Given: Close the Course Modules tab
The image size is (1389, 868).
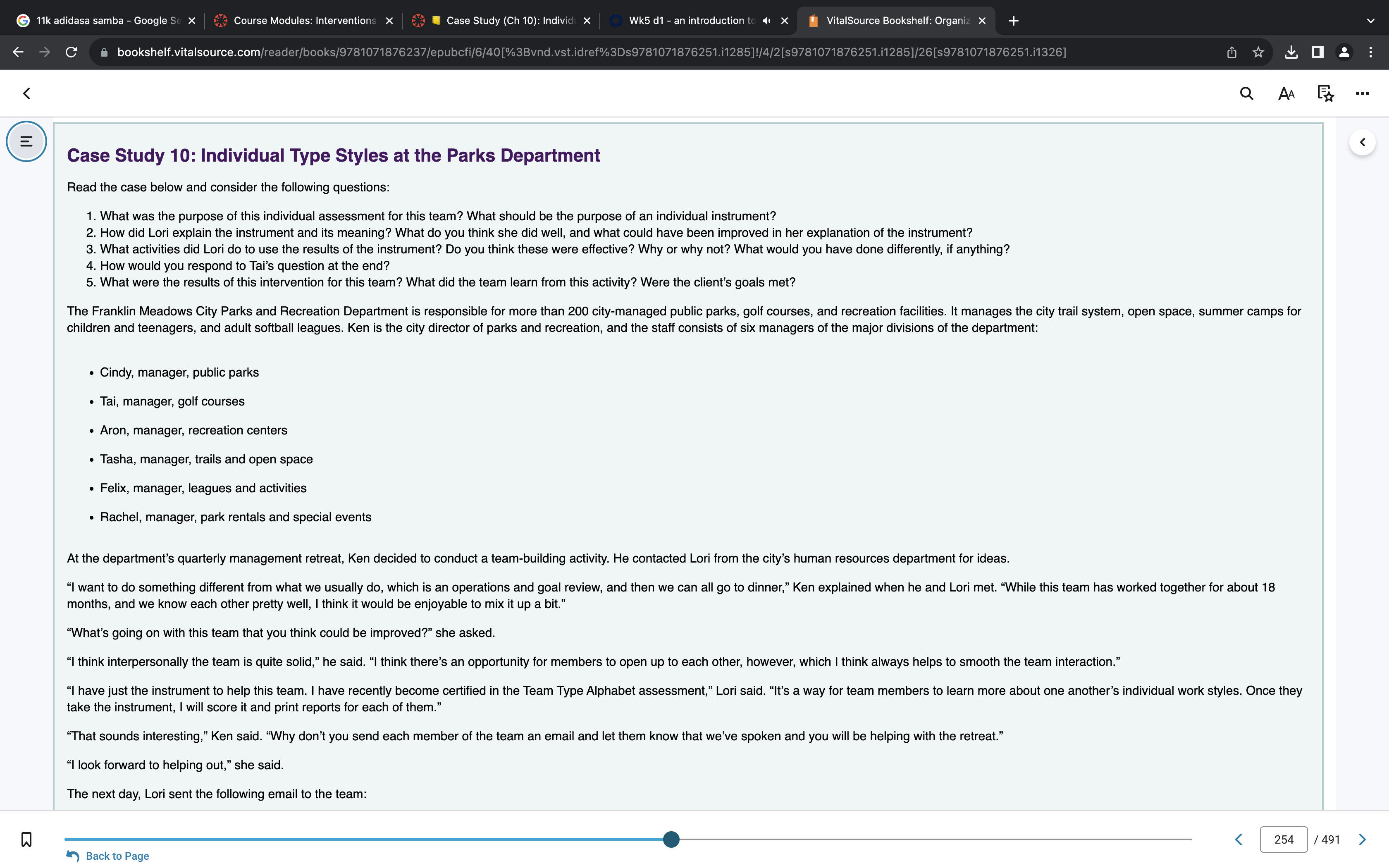Looking at the screenshot, I should click(389, 21).
